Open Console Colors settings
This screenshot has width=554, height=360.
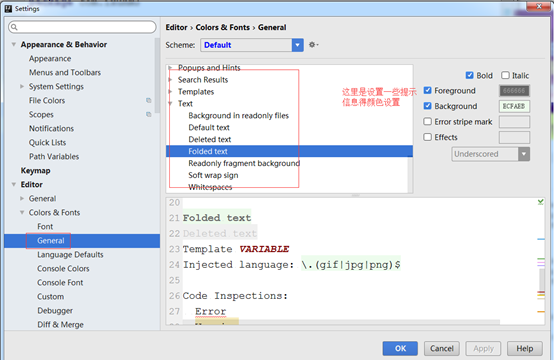click(x=63, y=268)
